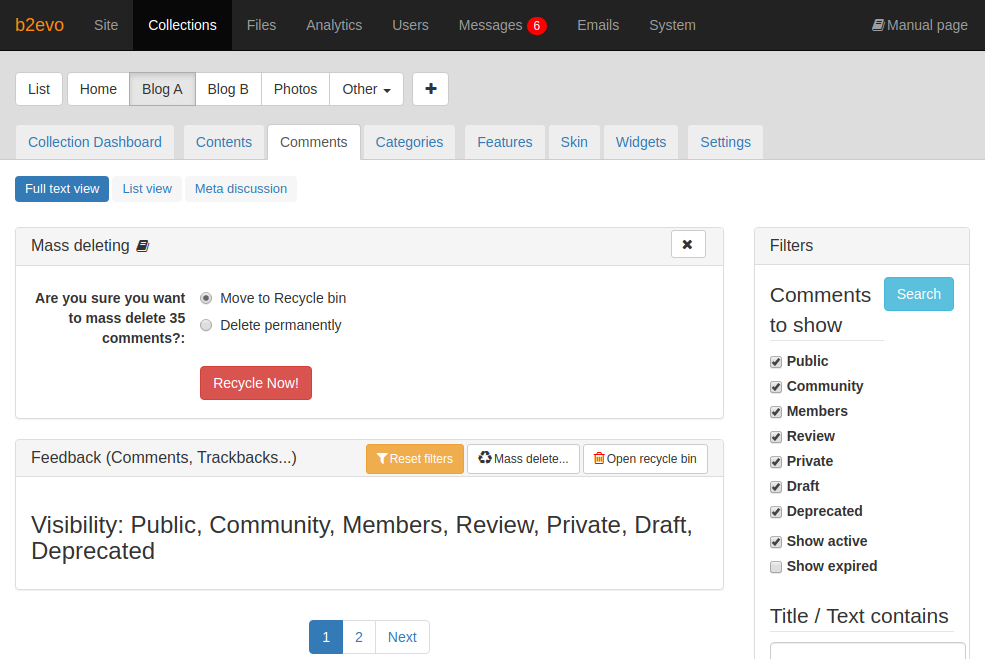Image resolution: width=985 pixels, height=659 pixels.
Task: Switch to the Settings tab
Action: tap(726, 142)
